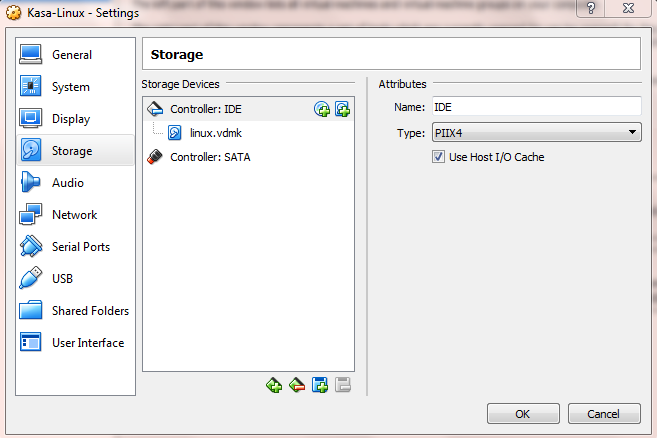Click the remove selected controller icon

pos(297,385)
